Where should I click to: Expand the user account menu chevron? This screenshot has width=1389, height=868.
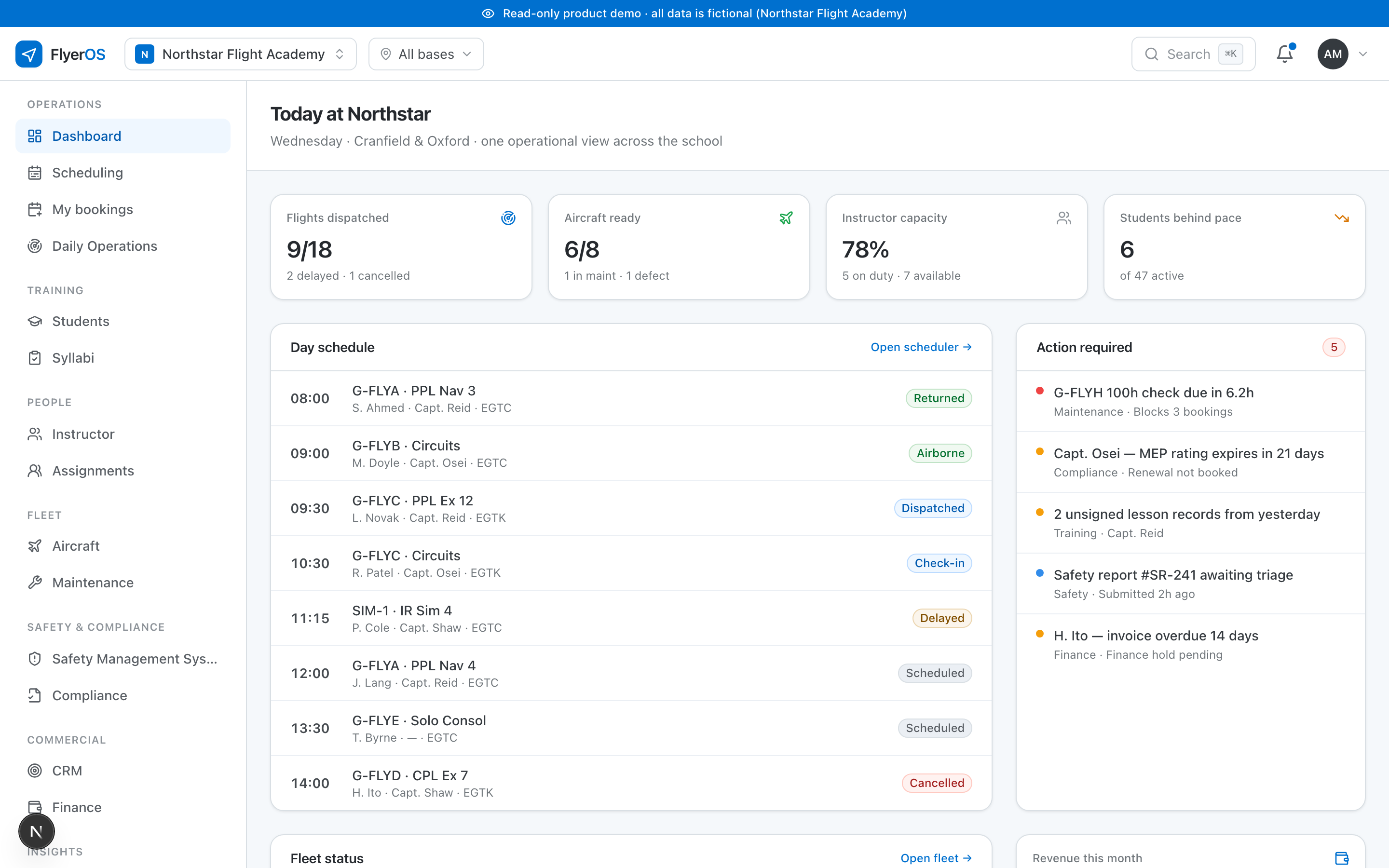(x=1363, y=54)
